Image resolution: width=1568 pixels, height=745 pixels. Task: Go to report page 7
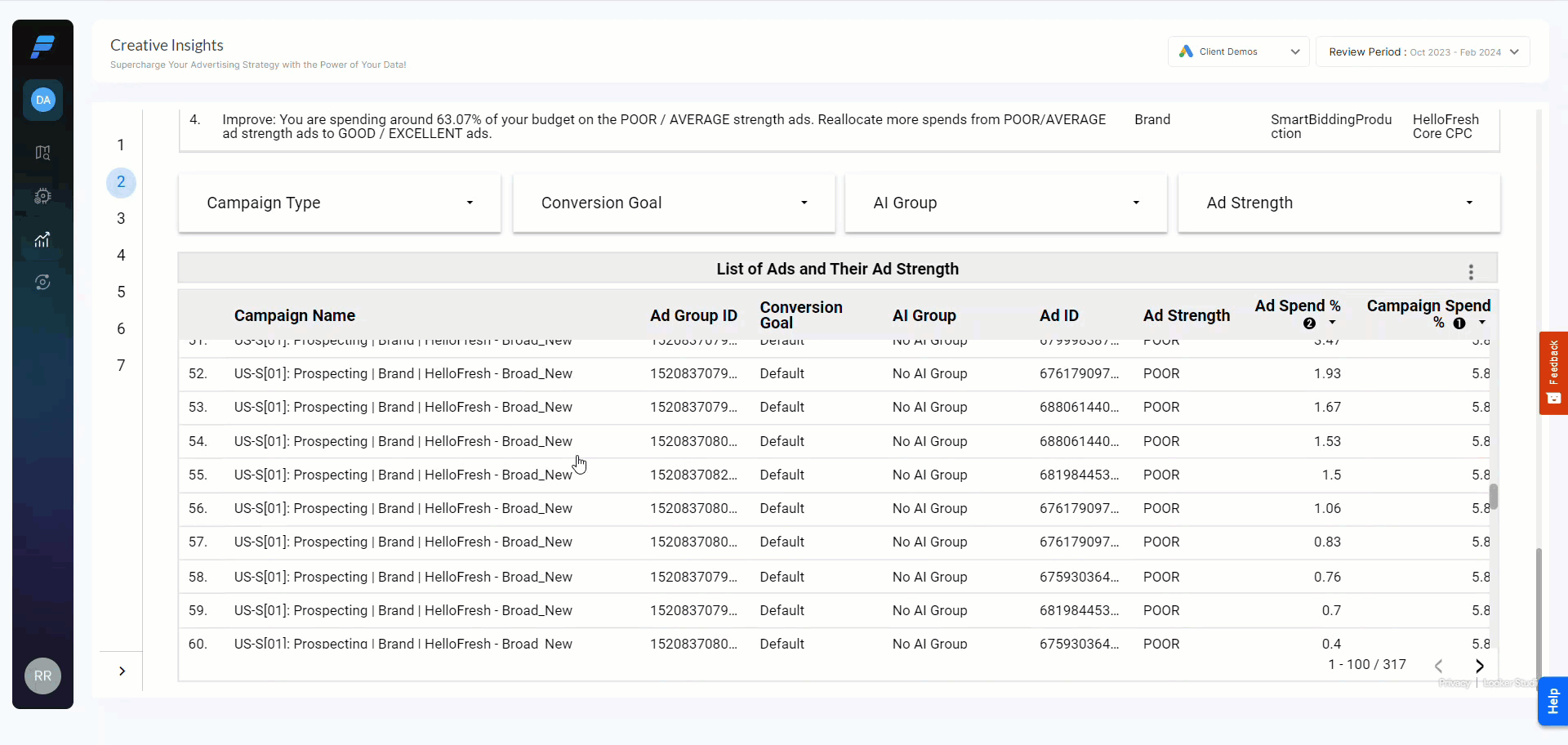(x=121, y=365)
